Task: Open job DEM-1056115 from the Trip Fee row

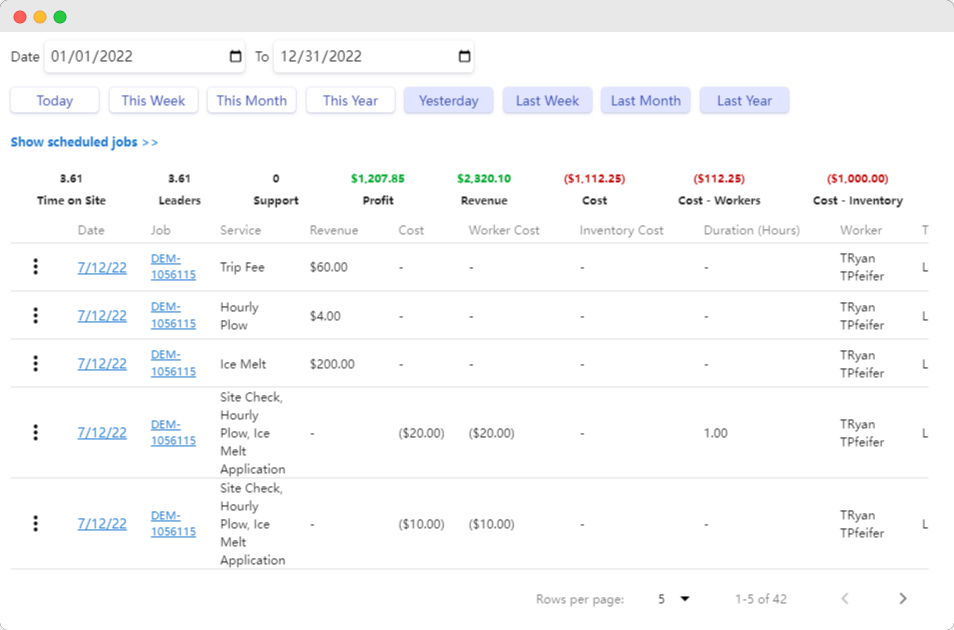Action: coord(173,267)
